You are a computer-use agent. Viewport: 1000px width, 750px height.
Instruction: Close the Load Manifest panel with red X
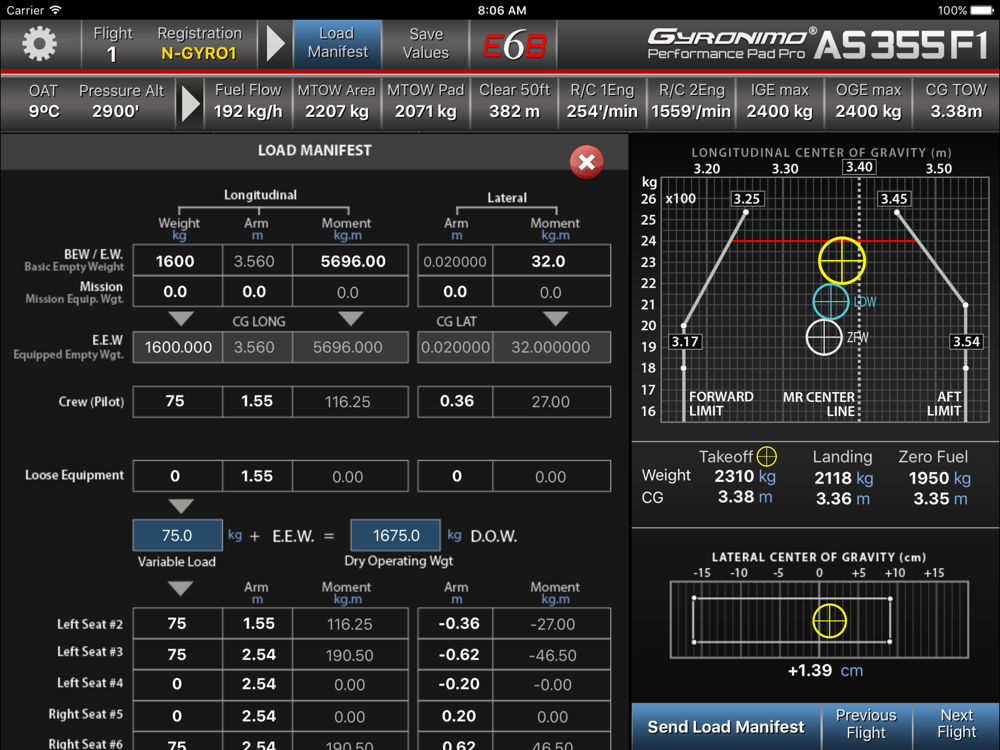[587, 162]
